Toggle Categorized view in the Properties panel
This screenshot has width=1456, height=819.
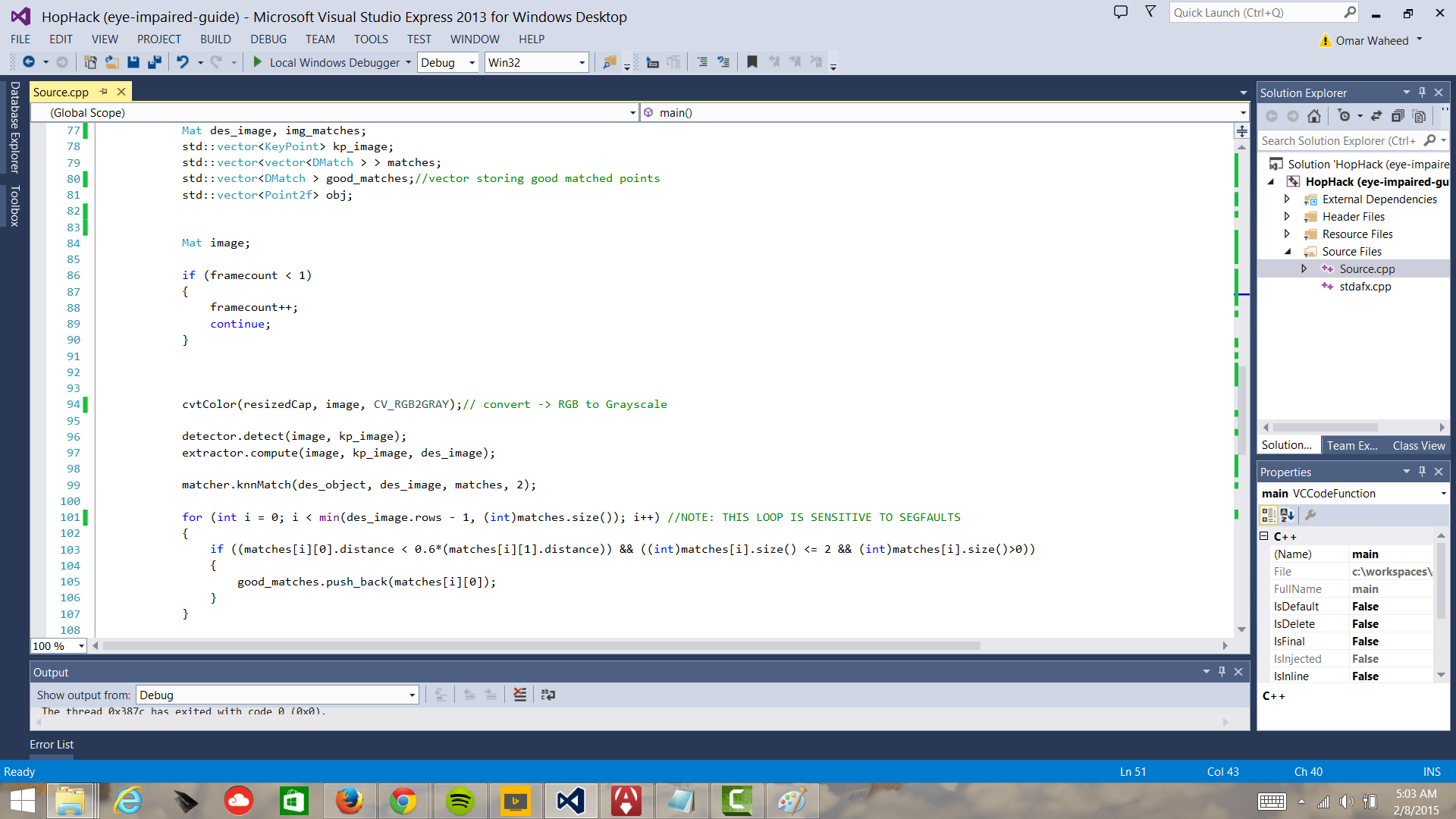point(1268,516)
